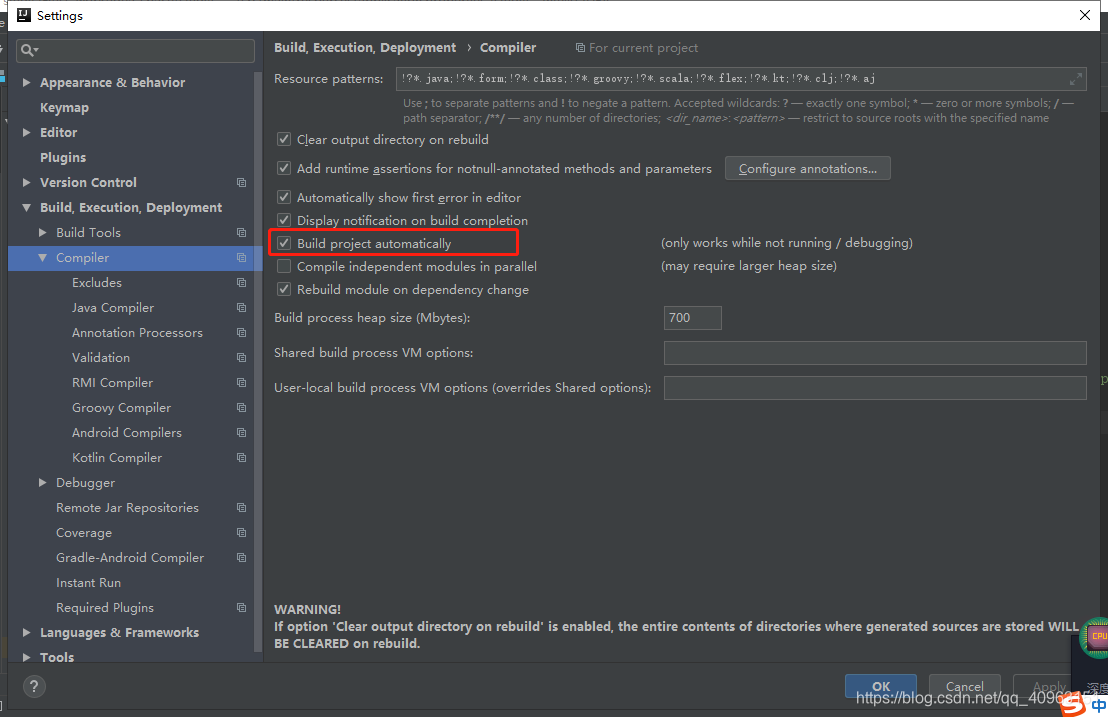Click project-level icon beside Annotation Processors
Screen dimensions: 1108x717
[242, 333]
